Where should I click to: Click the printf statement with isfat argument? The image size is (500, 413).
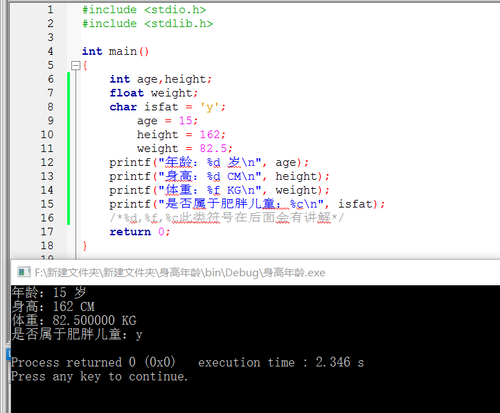point(247,204)
